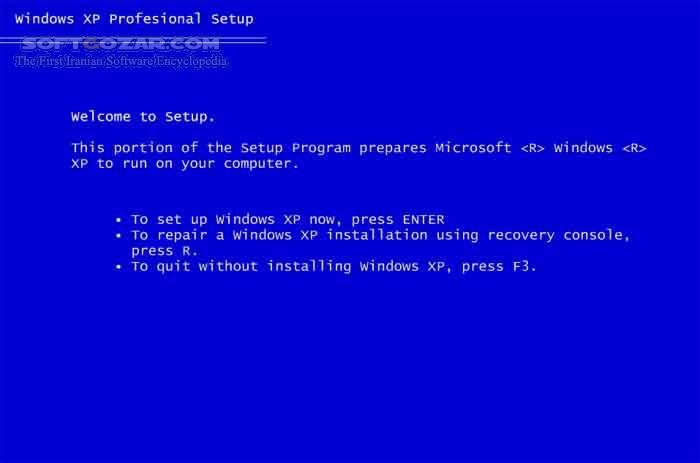Click the bullet beside quit without installing
The height and width of the screenshot is (463, 700).
click(118, 267)
